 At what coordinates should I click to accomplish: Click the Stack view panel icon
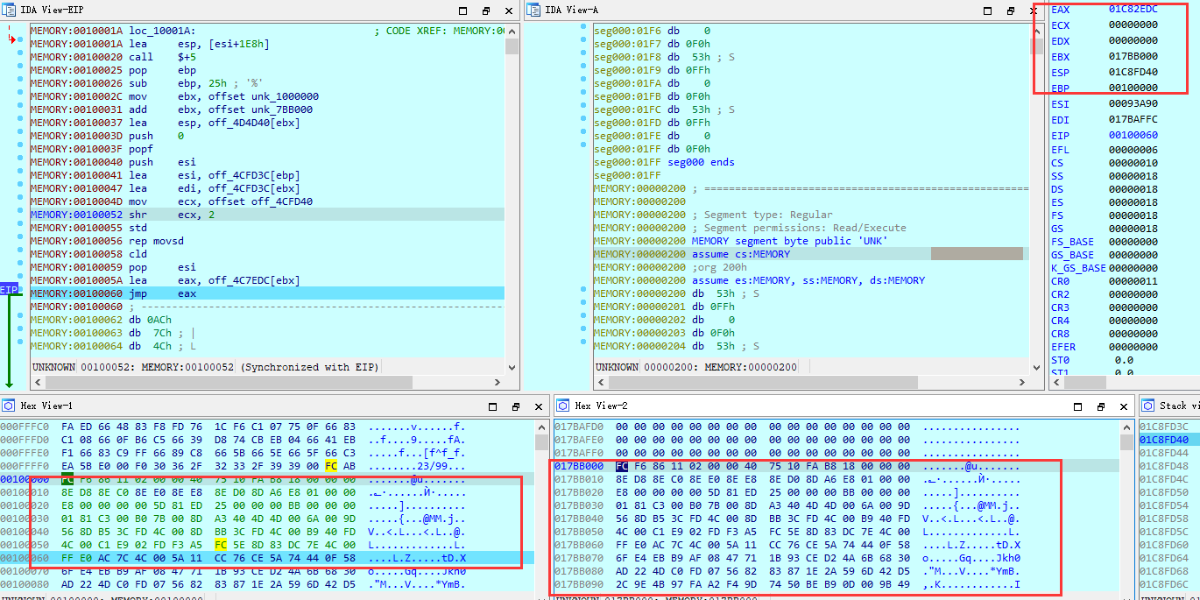pyautogui.click(x=1148, y=406)
